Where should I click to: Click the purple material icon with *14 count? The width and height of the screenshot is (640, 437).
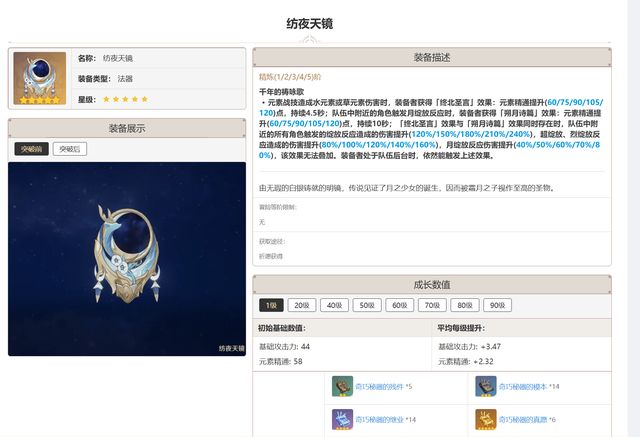tap(342, 419)
